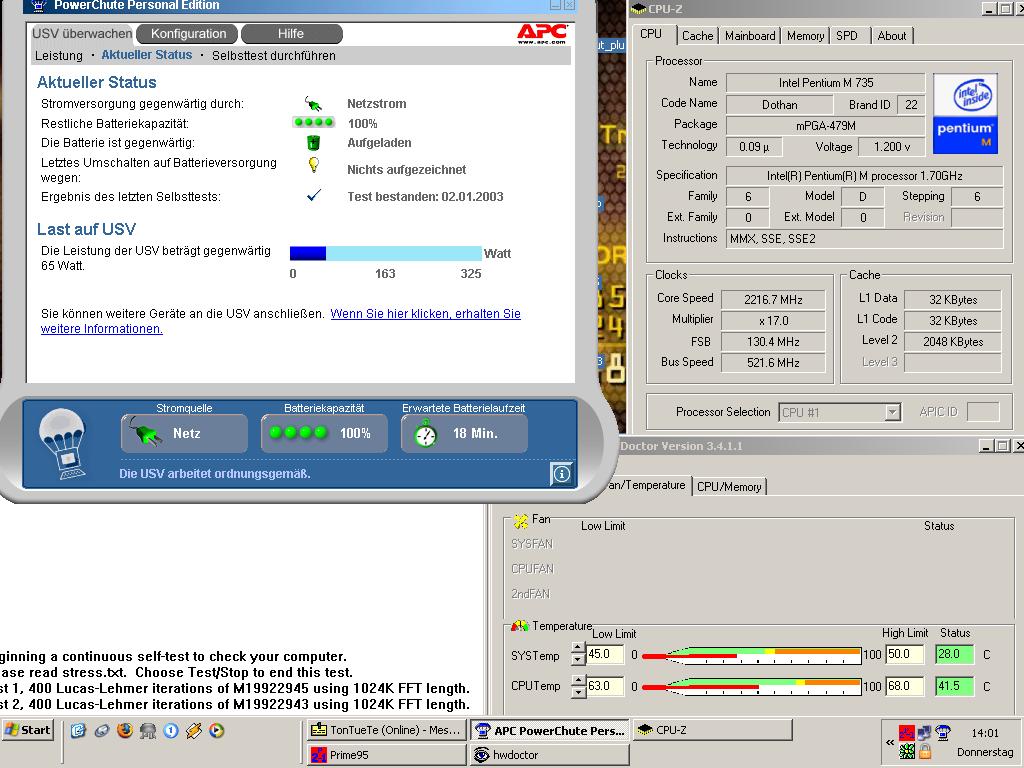Switch to TonTueTe Messenger taskbar button

click(x=387, y=730)
